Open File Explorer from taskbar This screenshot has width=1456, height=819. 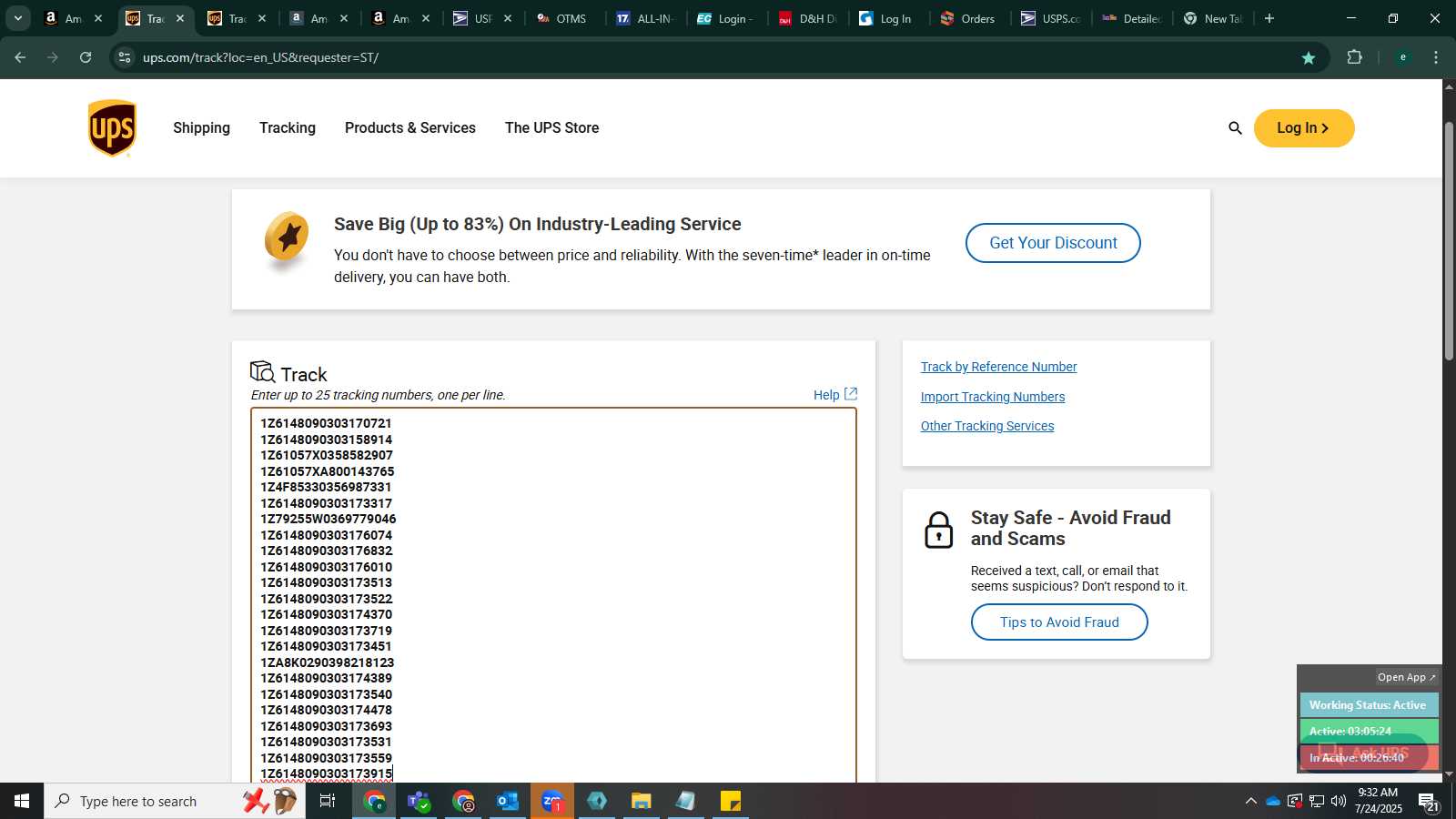(641, 801)
